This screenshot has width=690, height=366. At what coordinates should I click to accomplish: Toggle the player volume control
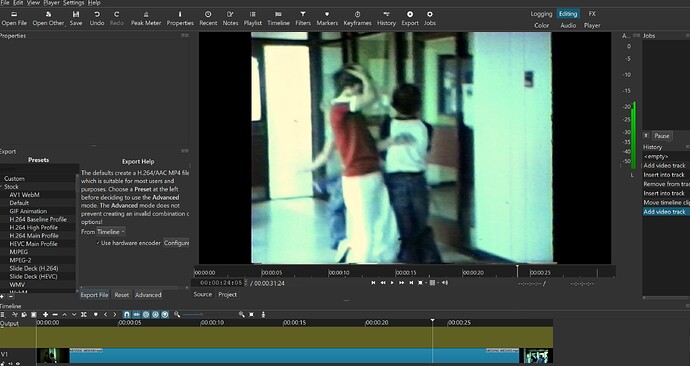[x=444, y=283]
